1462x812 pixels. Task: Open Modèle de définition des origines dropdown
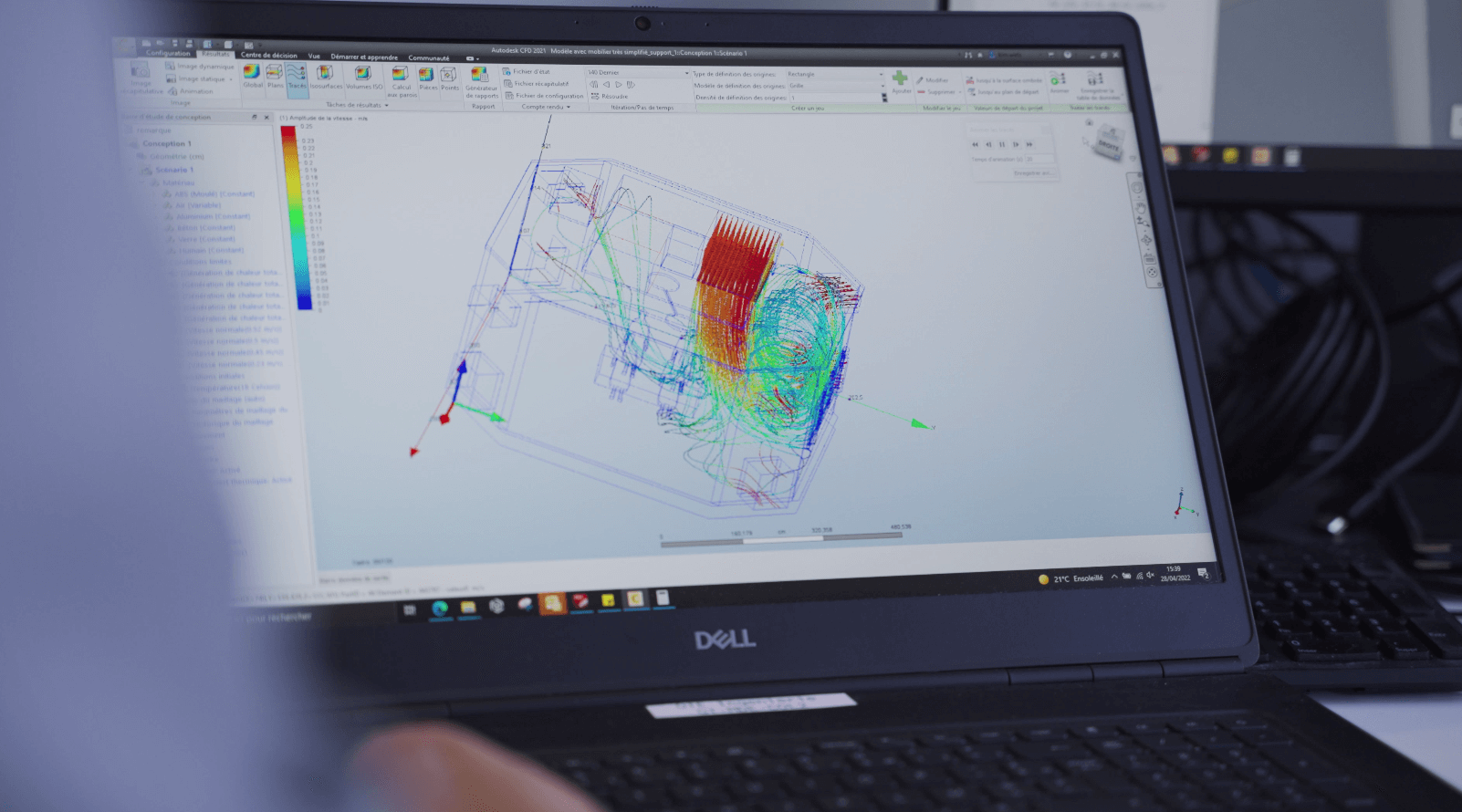point(837,86)
